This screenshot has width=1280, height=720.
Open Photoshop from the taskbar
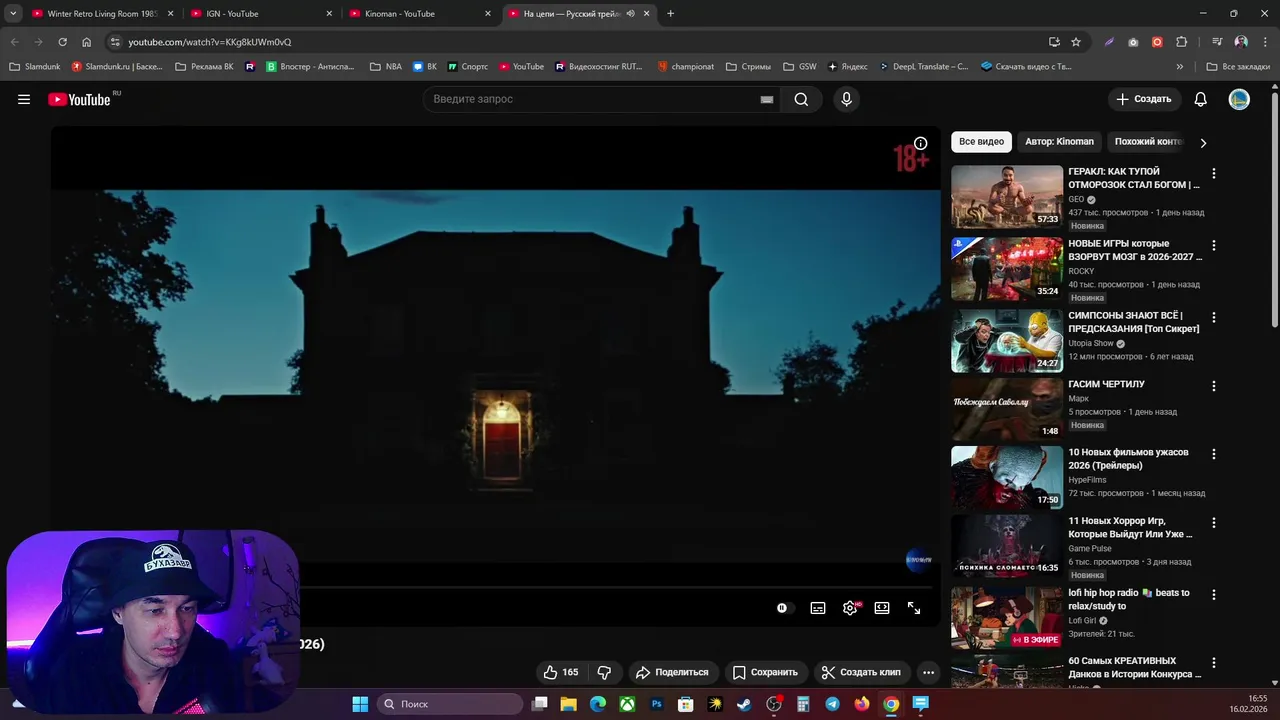click(x=656, y=704)
